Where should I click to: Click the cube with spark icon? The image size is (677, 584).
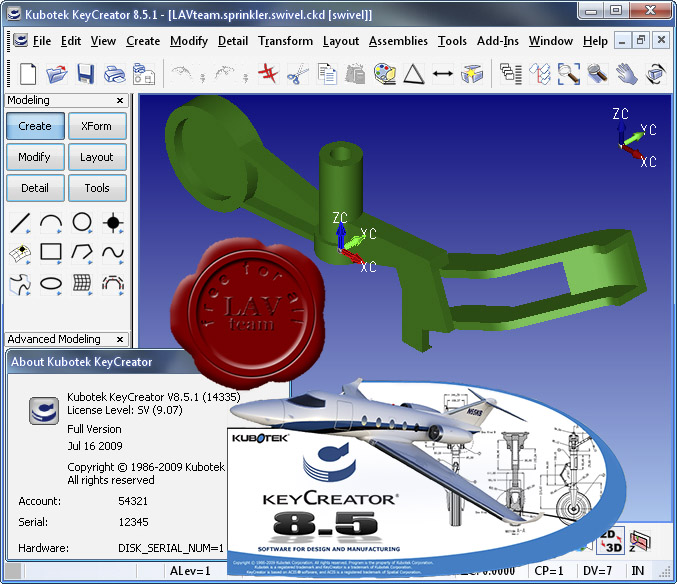click(x=472, y=74)
